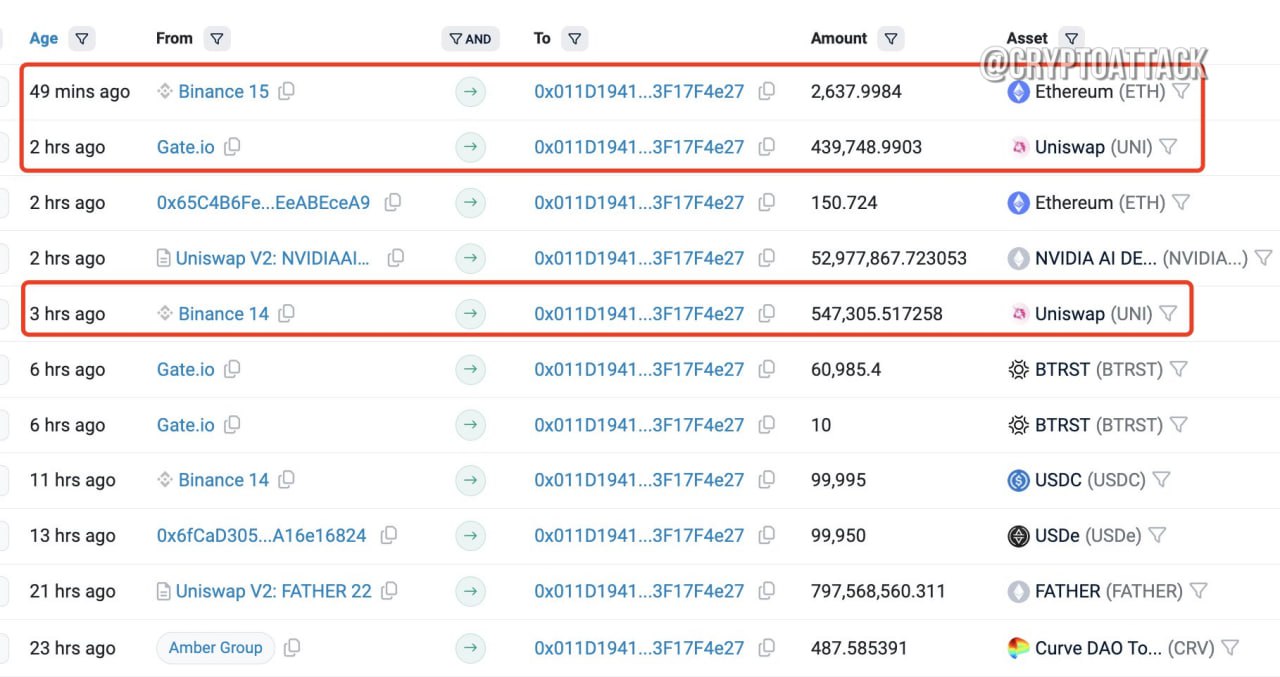Open the From column filter
The width and height of the screenshot is (1280, 677).
[x=216, y=39]
